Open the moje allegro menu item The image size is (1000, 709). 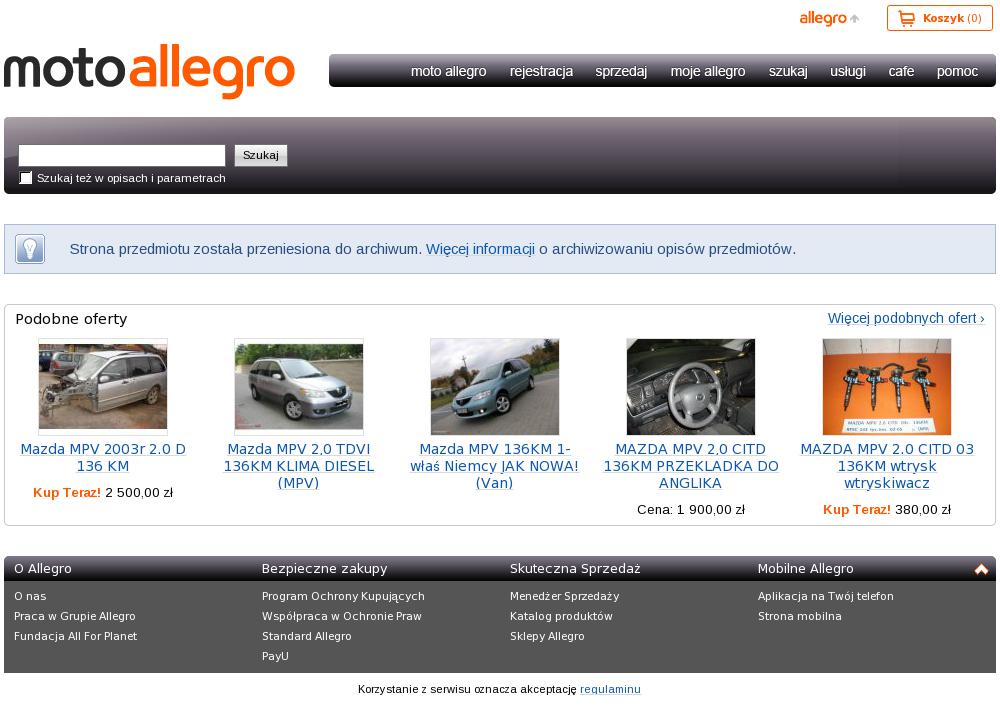[708, 71]
